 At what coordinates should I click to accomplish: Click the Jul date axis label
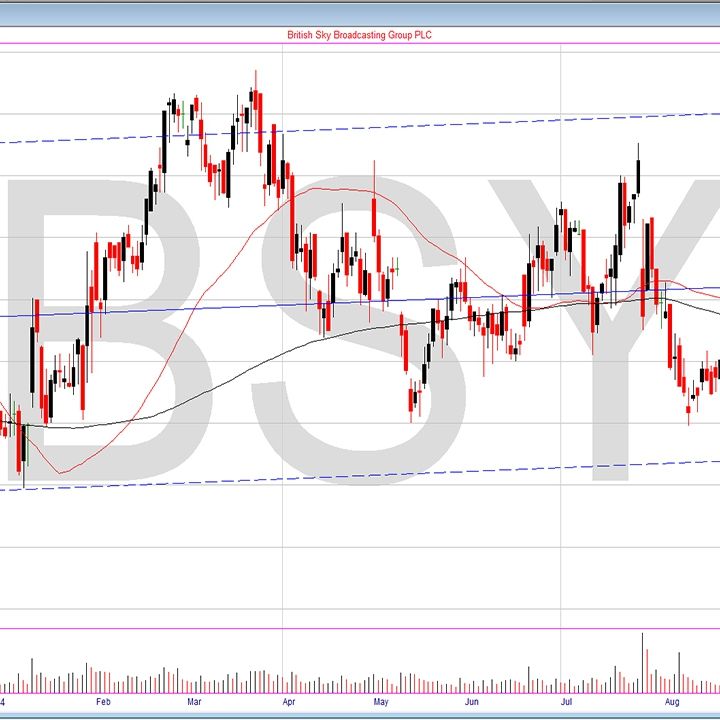coord(566,703)
